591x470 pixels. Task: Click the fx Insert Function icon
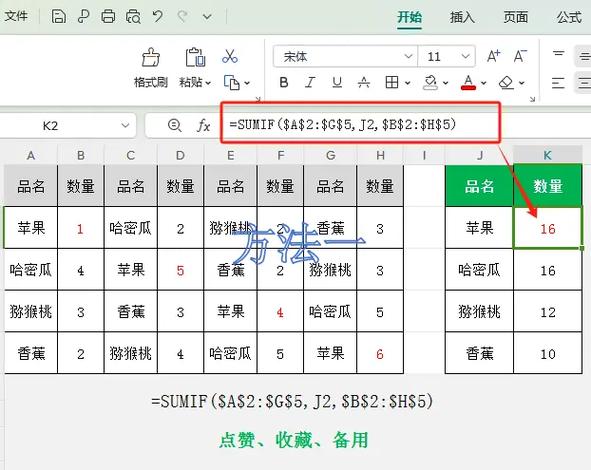point(204,125)
